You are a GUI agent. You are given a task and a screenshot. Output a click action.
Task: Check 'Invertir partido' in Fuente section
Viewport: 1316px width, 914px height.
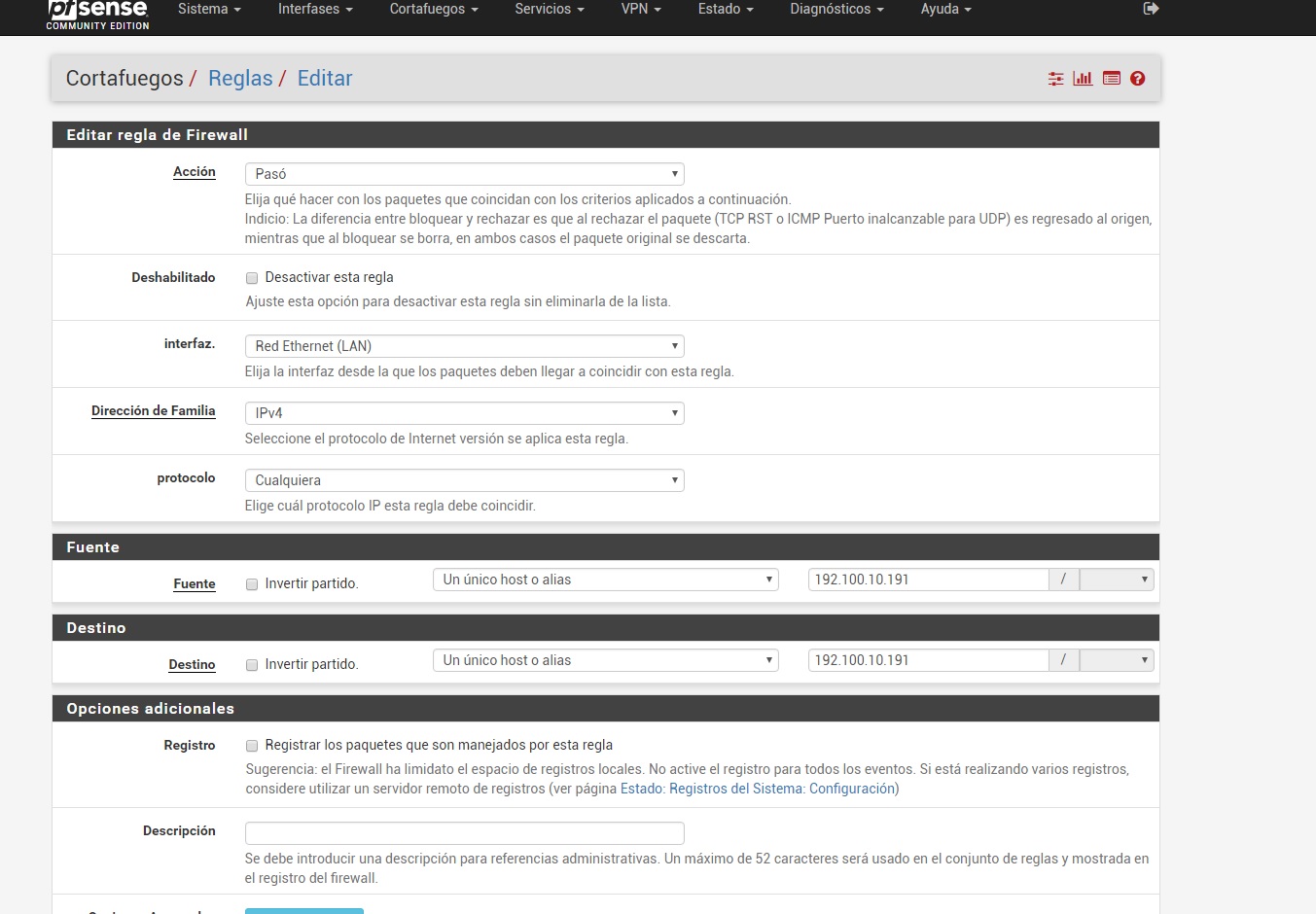[252, 584]
